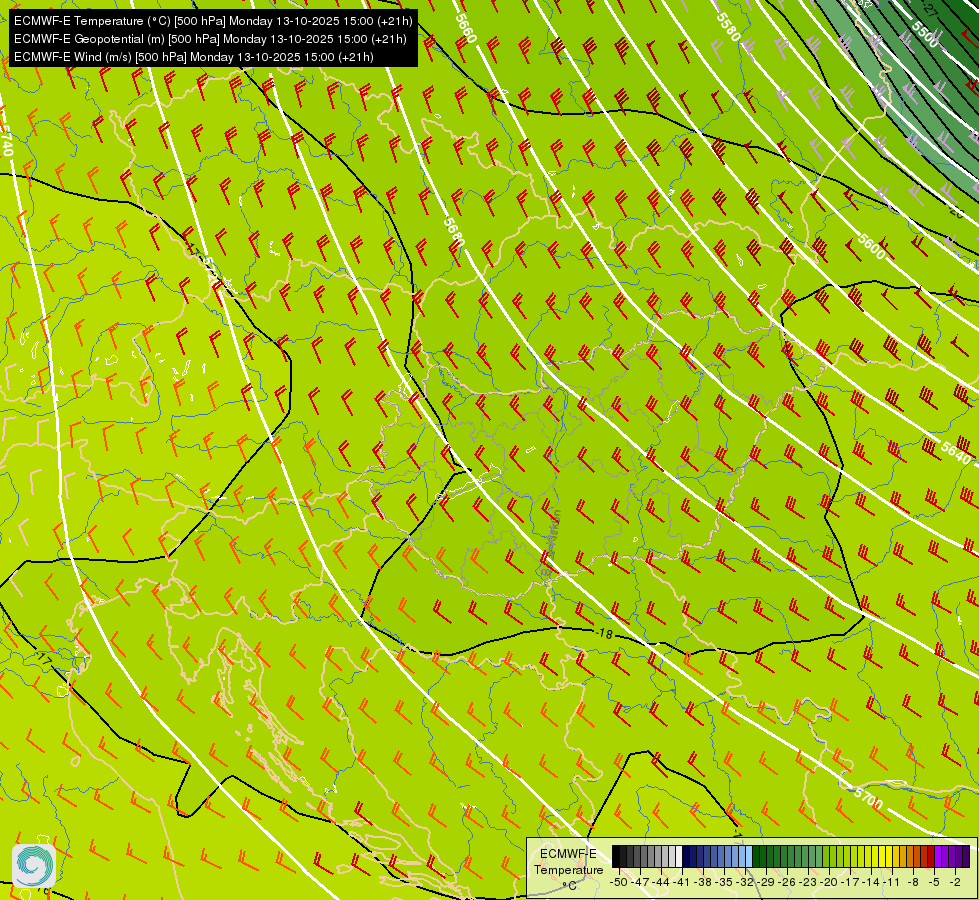The width and height of the screenshot is (979, 900).
Task: Pick the black swatch on the legend
Action: click(616, 857)
